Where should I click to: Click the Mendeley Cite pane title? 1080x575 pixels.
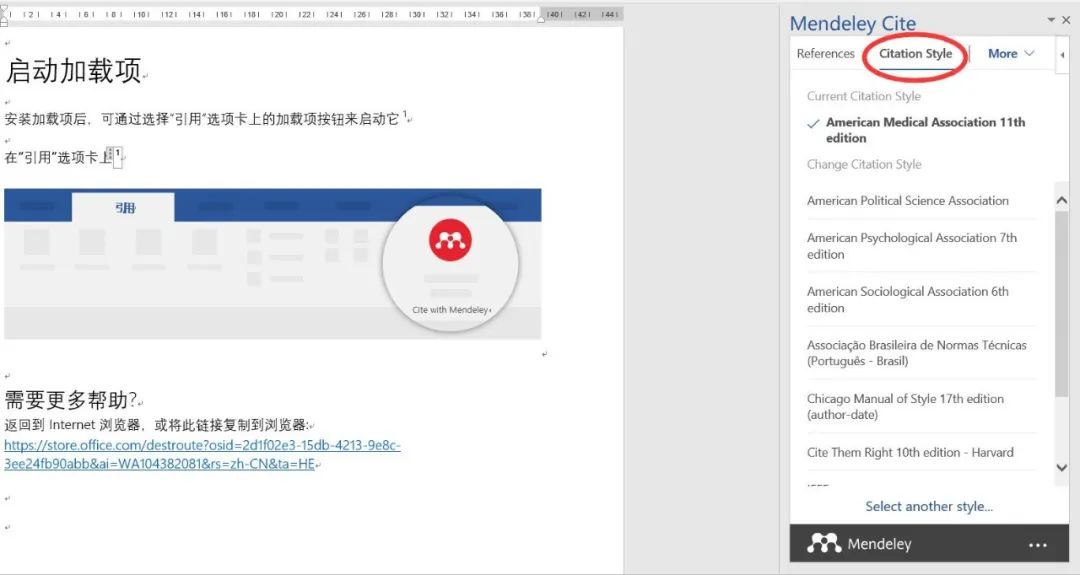pyautogui.click(x=853, y=23)
